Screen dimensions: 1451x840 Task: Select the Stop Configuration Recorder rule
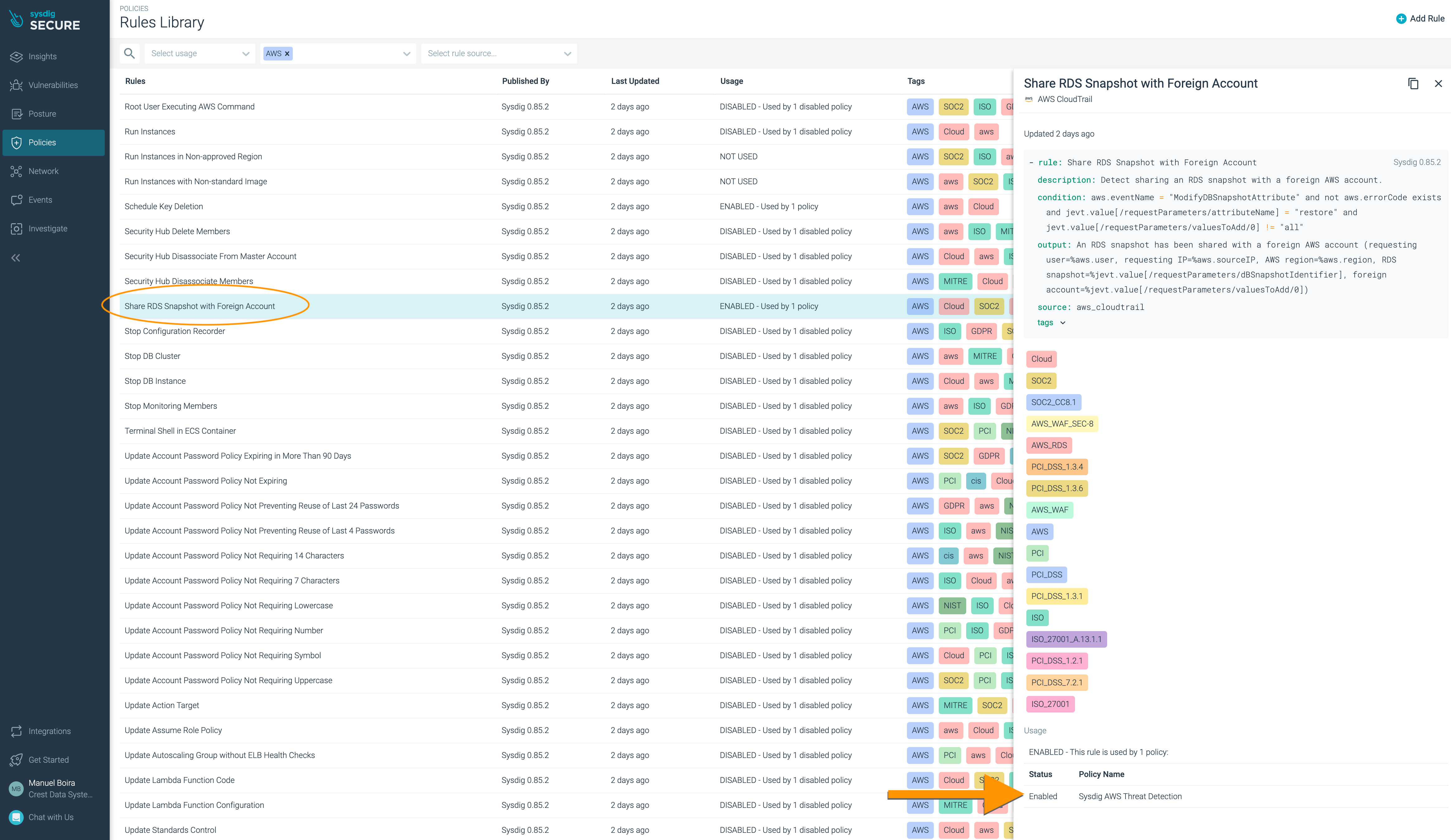[x=175, y=331]
